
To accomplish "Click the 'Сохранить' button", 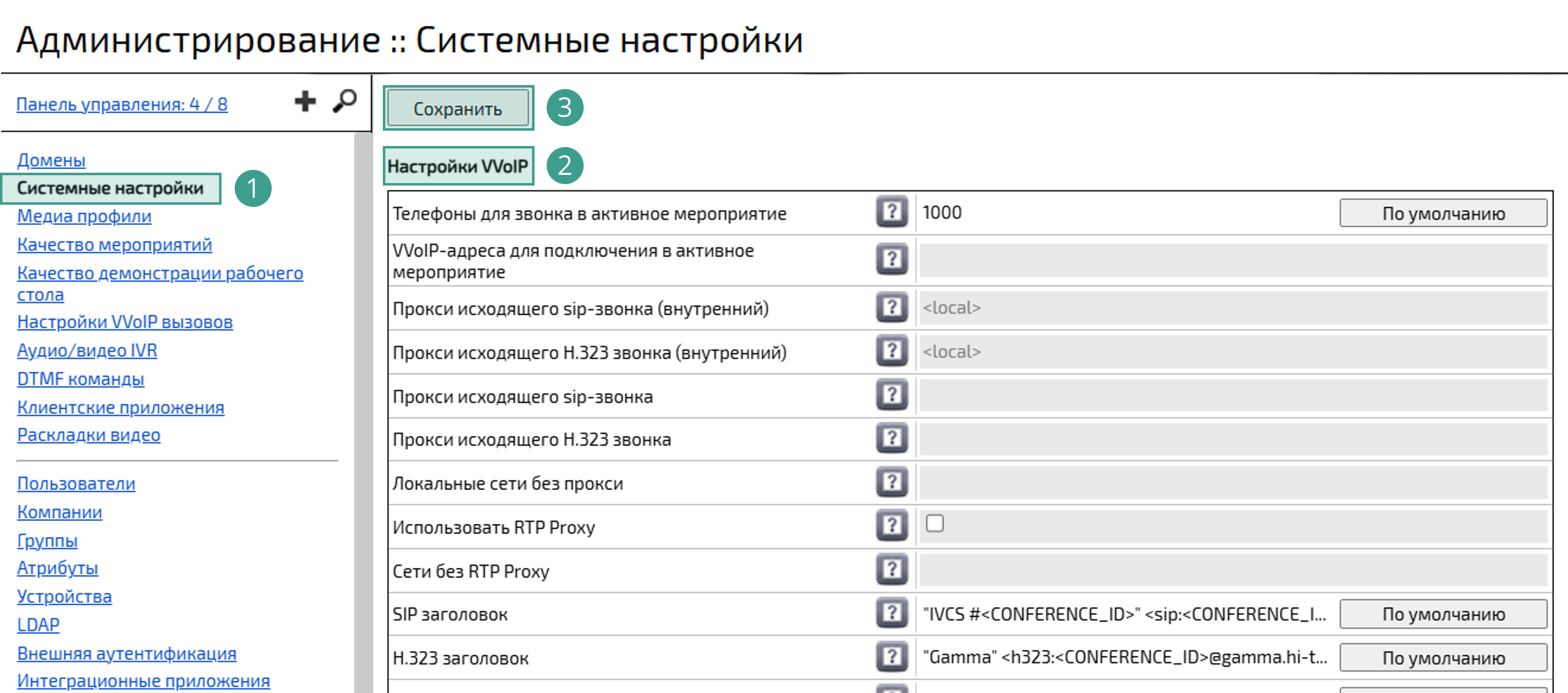I will point(458,109).
